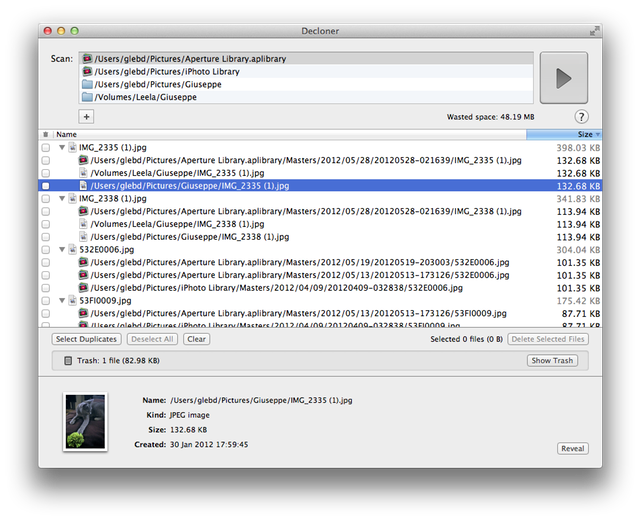Click the preview thumbnail of selected image
640x521 pixels.
[85, 421]
